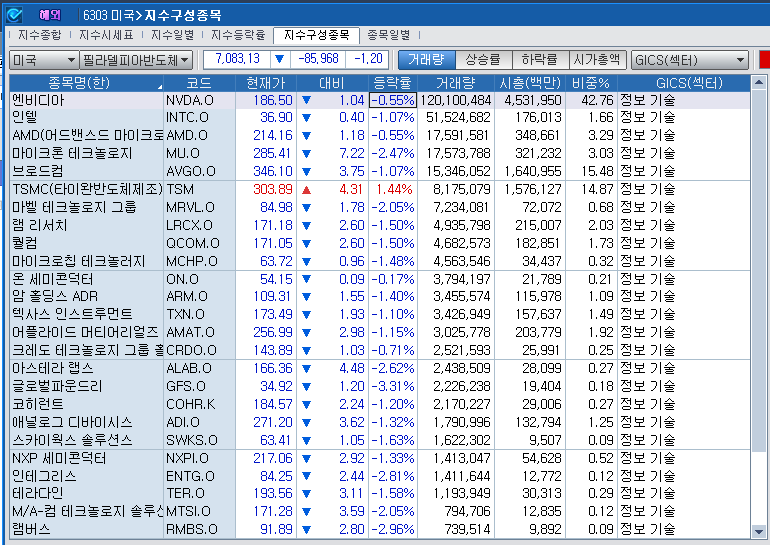The image size is (770, 545).
Task: Sort by 현재가 column header
Action: 266,83
